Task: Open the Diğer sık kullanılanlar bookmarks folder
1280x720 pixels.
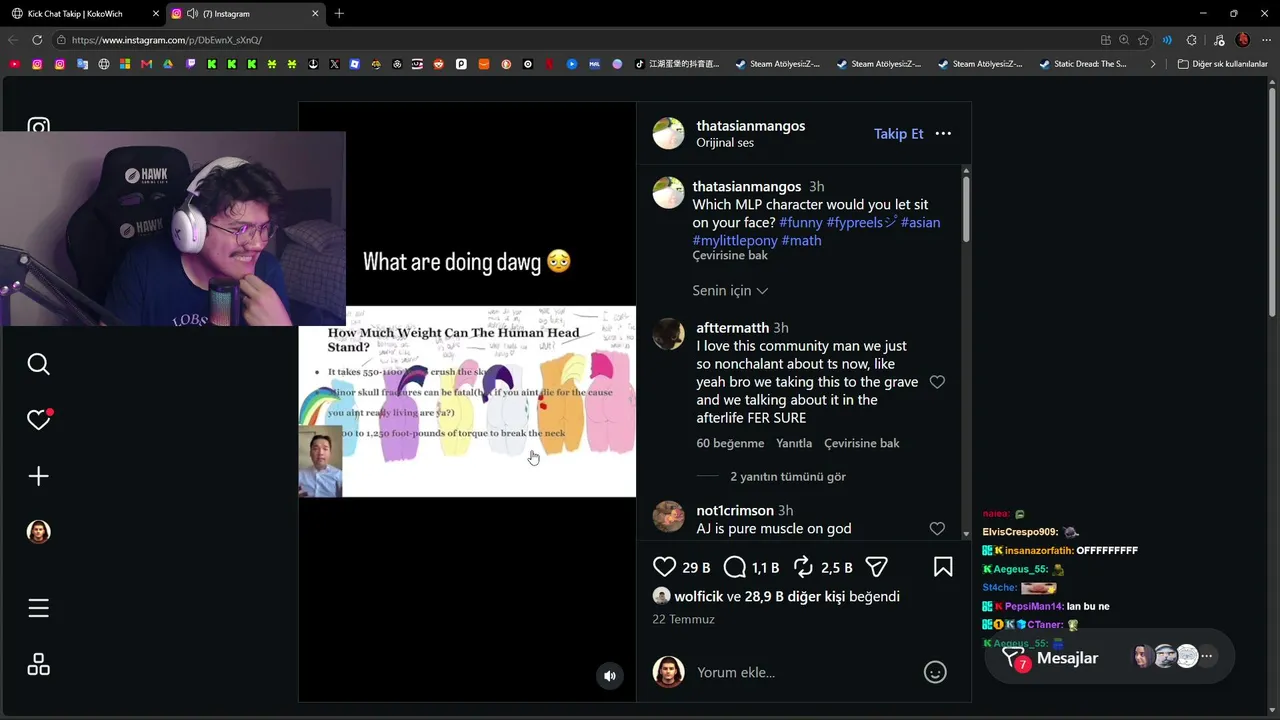Action: click(1223, 64)
